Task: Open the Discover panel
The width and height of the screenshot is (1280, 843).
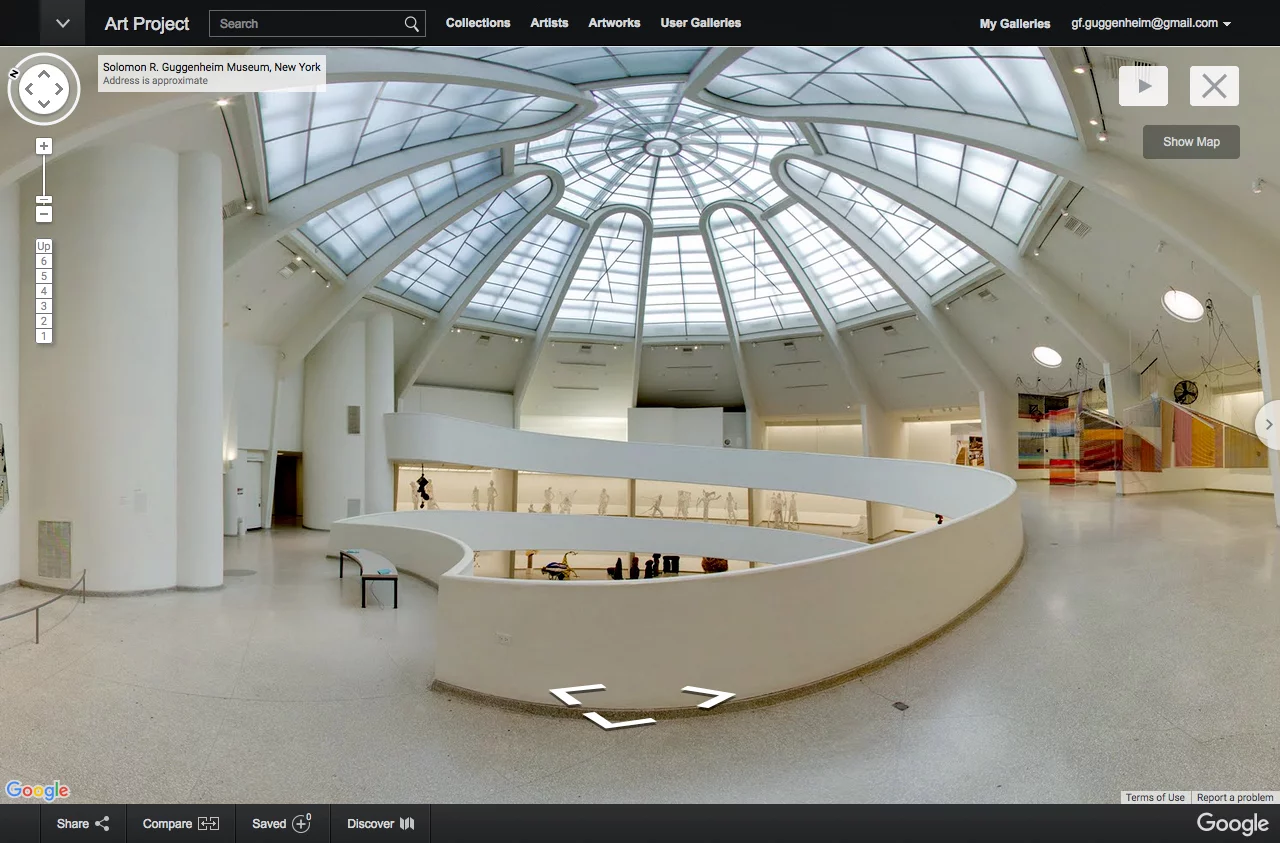Action: 380,823
